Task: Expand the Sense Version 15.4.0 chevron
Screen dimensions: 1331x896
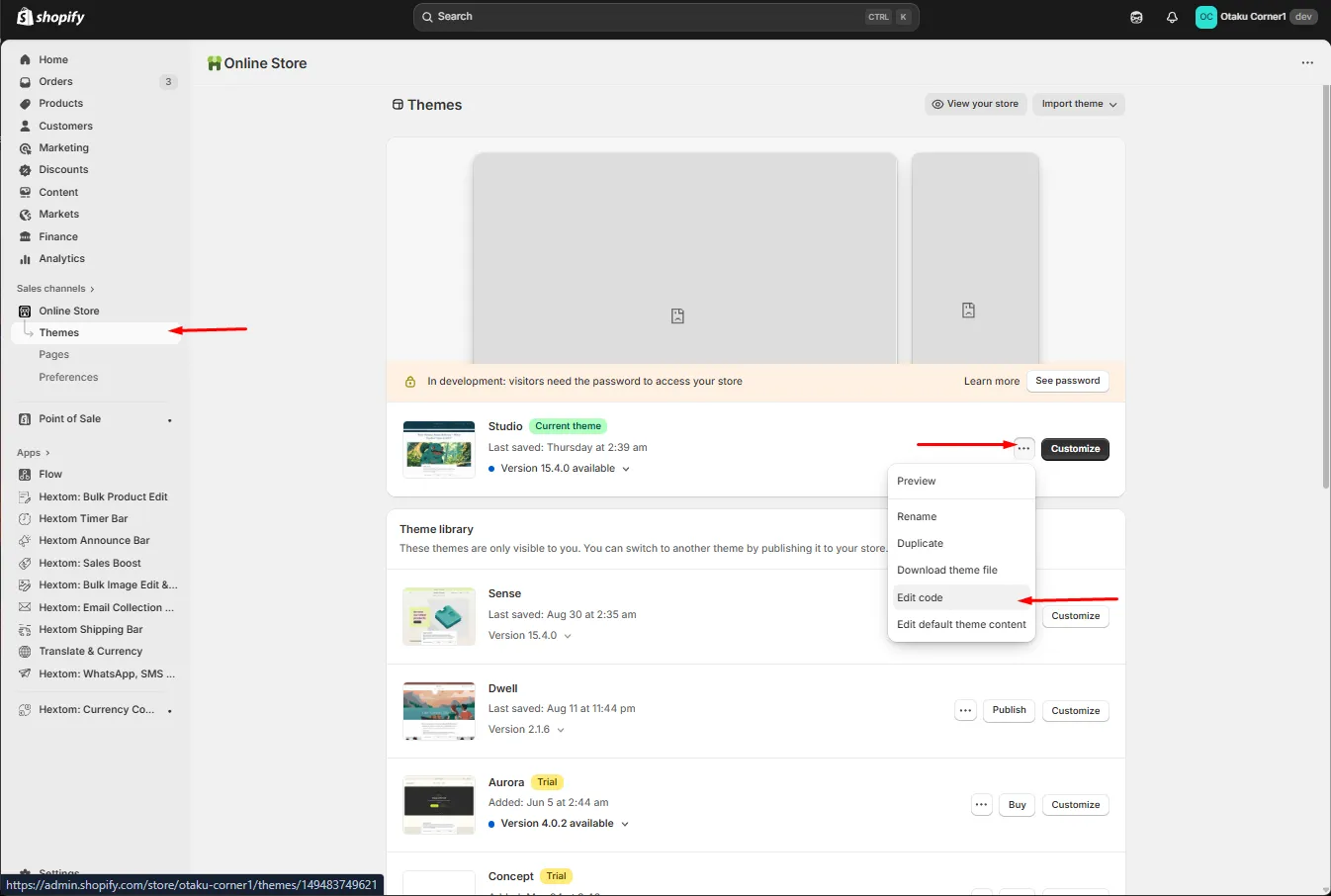Action: [x=568, y=636]
